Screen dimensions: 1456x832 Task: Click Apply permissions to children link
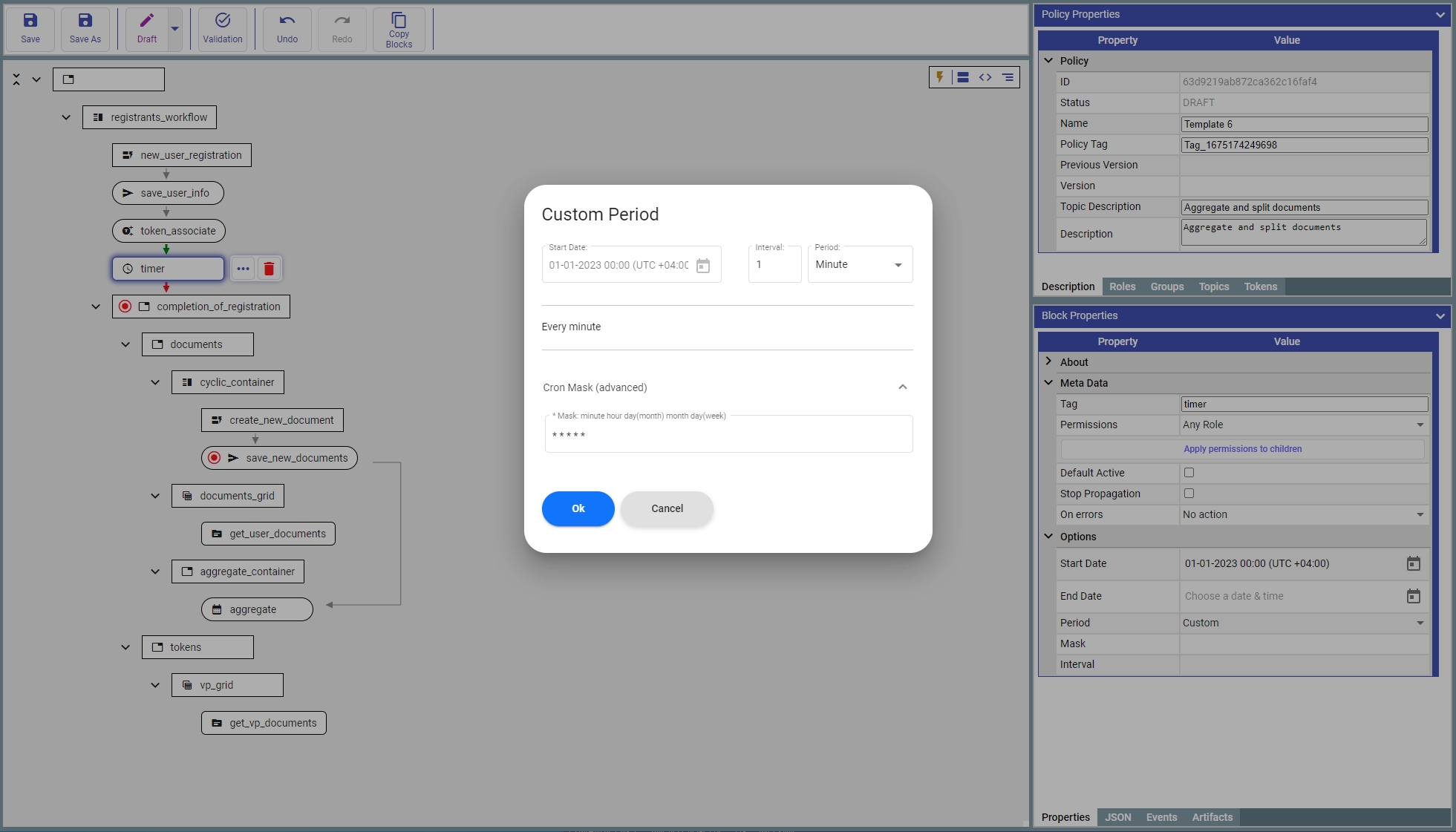1242,449
